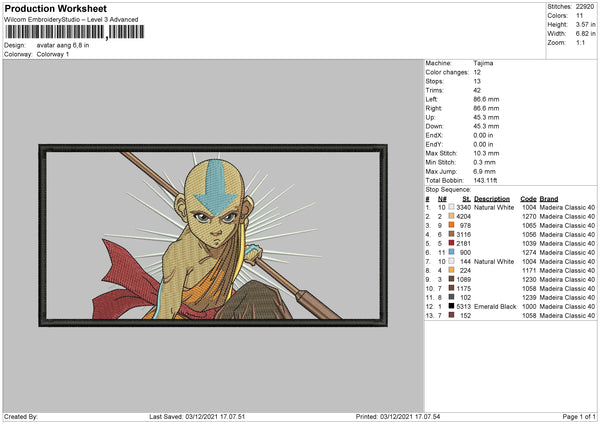The width and height of the screenshot is (600, 424).
Task: Click the Left value 86.6 mm
Action: [486, 99]
